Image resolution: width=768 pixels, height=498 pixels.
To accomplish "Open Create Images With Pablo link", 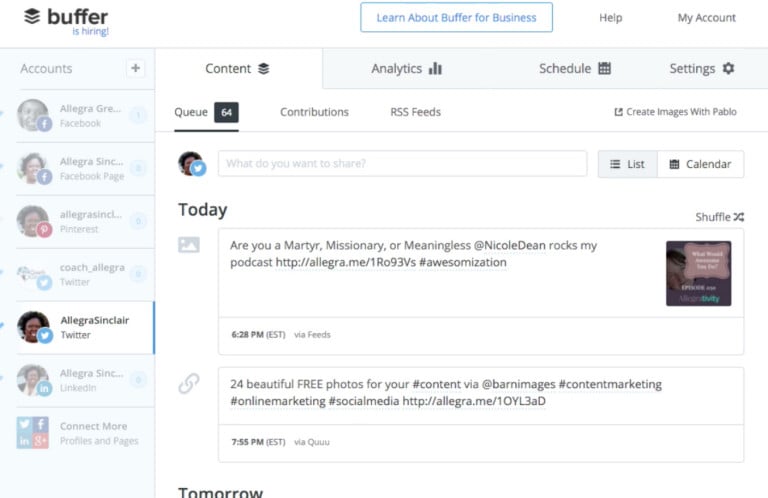I will 675,112.
